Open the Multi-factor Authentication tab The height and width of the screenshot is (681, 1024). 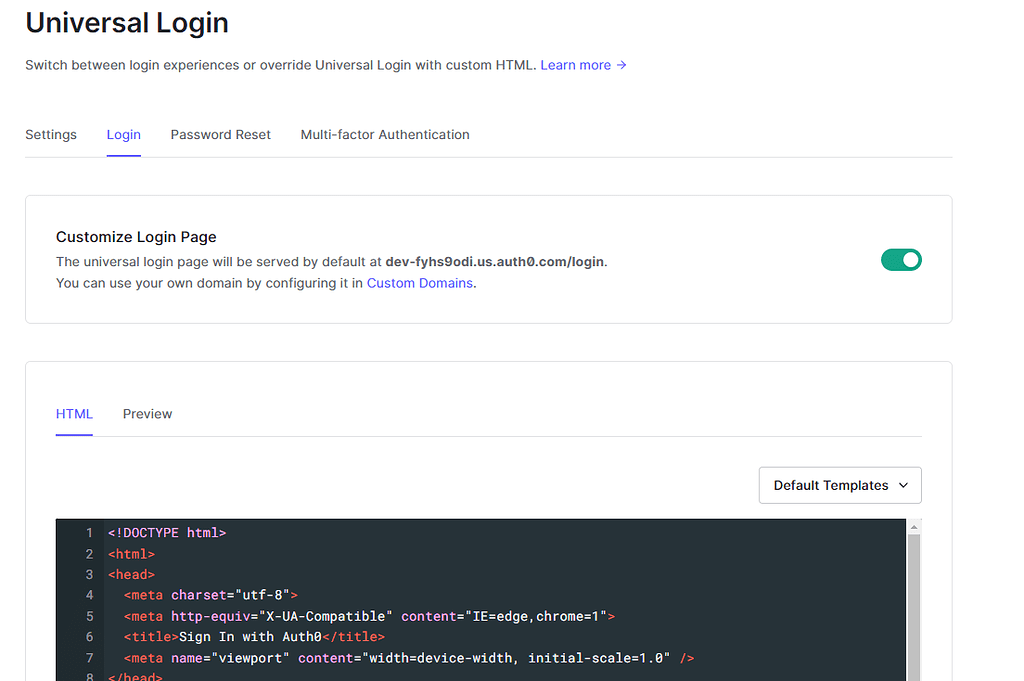tap(384, 134)
